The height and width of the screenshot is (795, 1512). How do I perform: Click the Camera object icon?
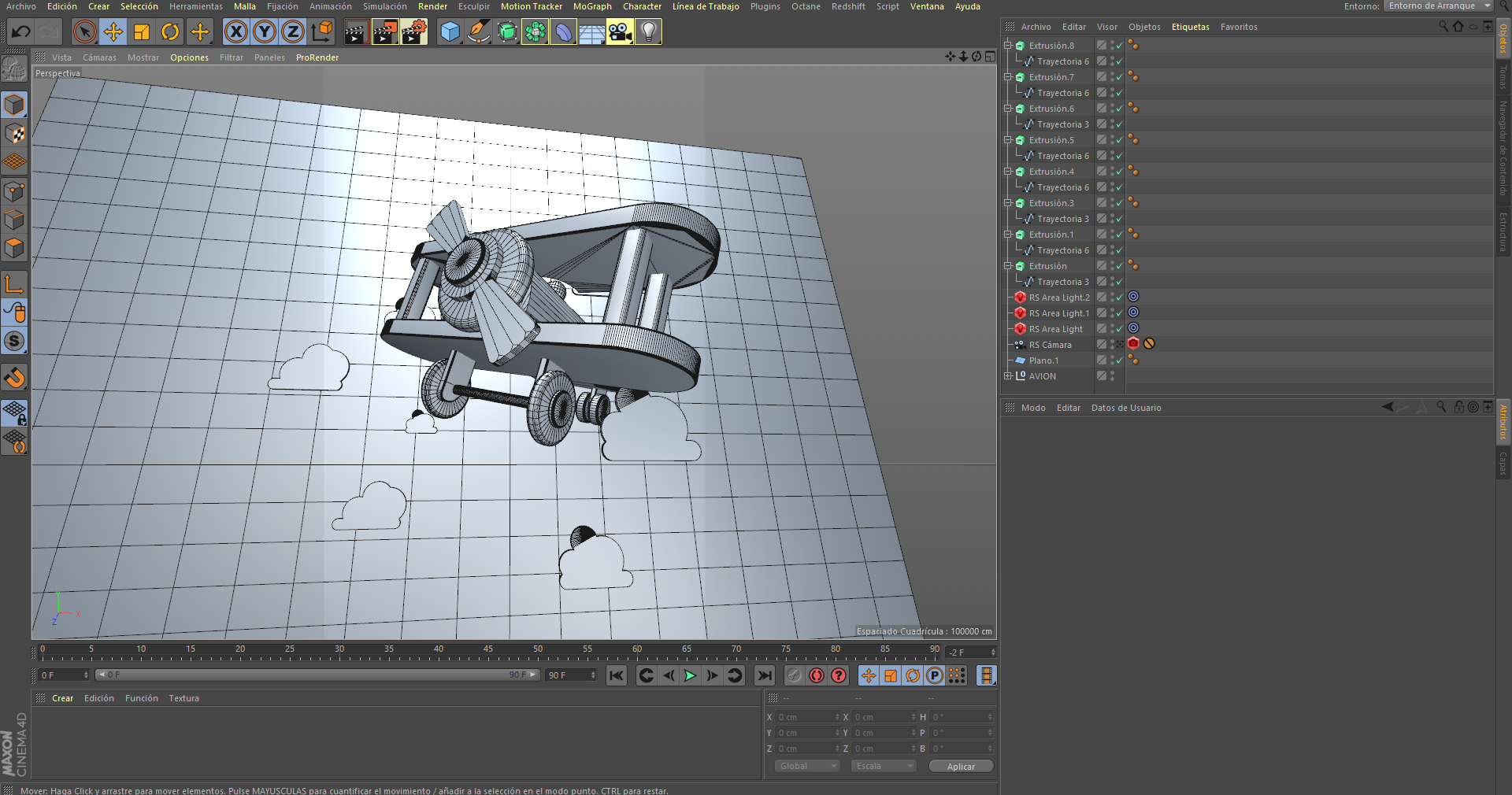click(620, 32)
